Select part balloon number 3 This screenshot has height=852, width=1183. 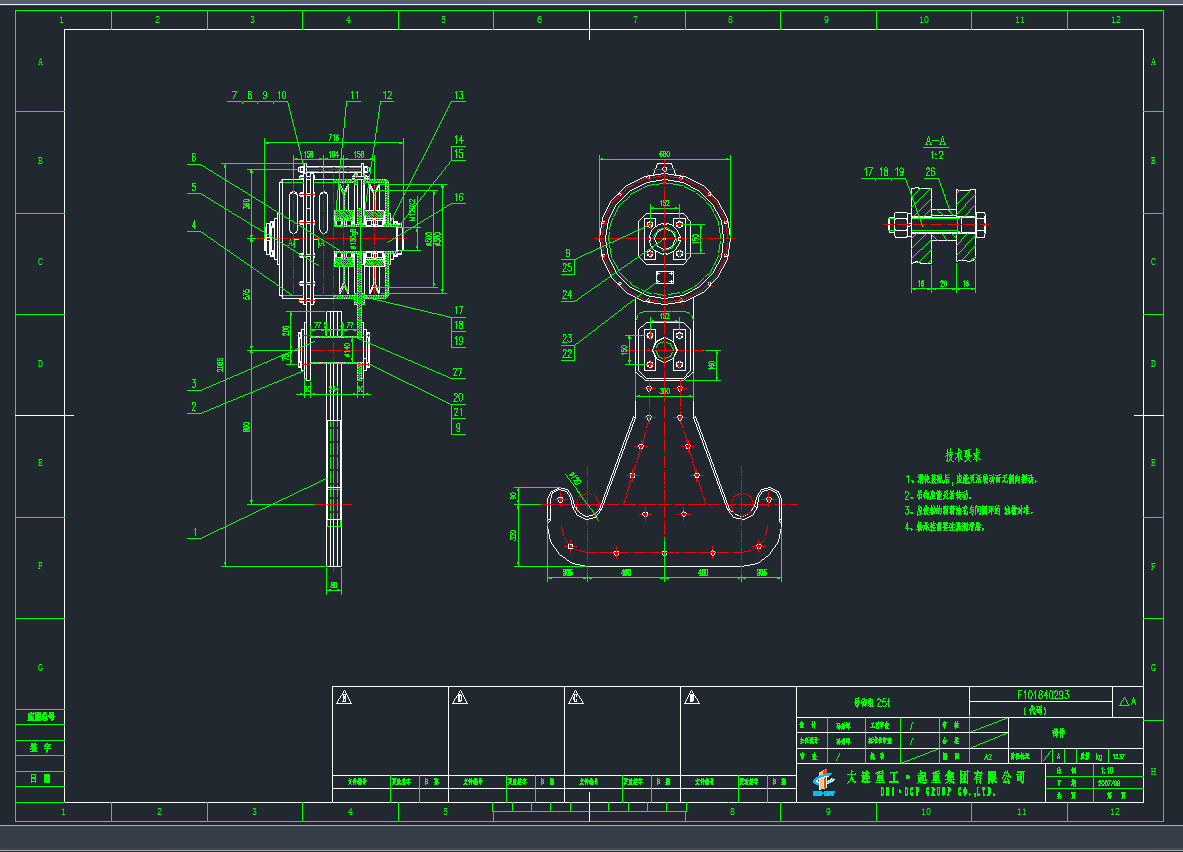194,383
